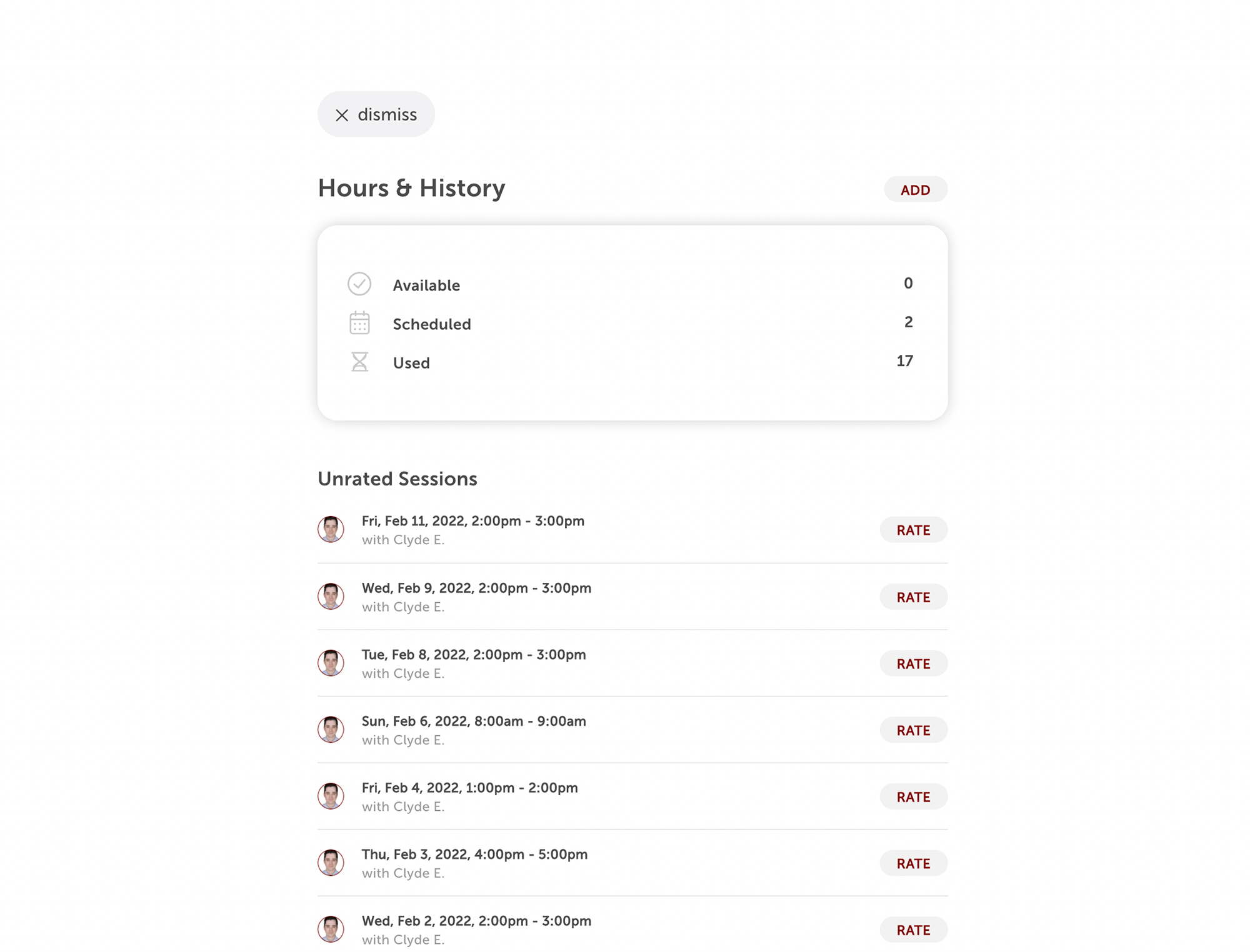Viewport: 1250px width, 952px height.
Task: Open Clyde E. avatar for Feb 9 session
Action: pos(331,596)
